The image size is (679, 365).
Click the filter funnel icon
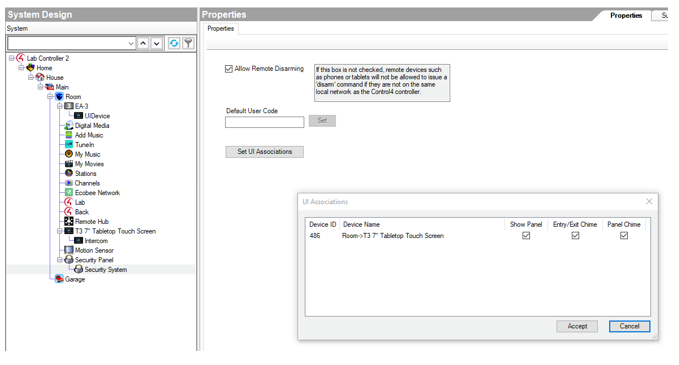[188, 43]
